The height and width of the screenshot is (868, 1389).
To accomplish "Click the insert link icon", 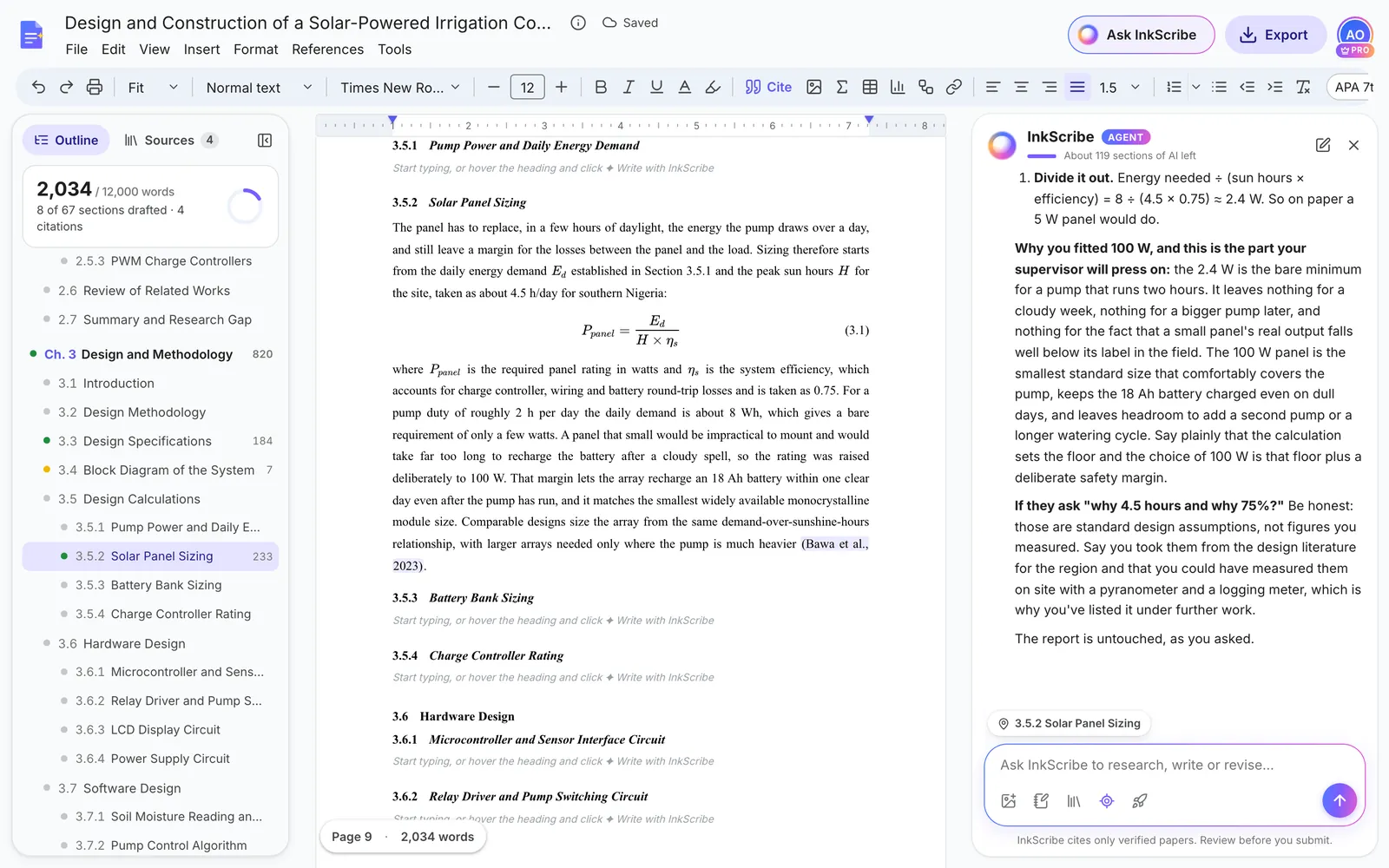I will click(954, 87).
